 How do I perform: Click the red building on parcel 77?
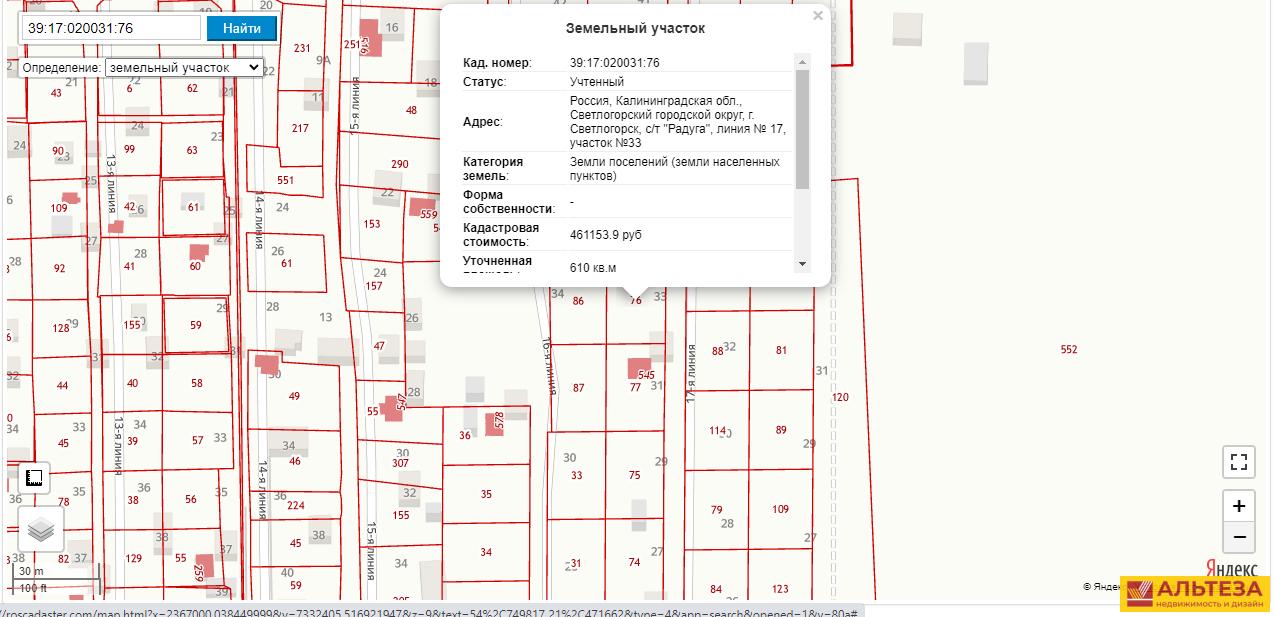638,369
